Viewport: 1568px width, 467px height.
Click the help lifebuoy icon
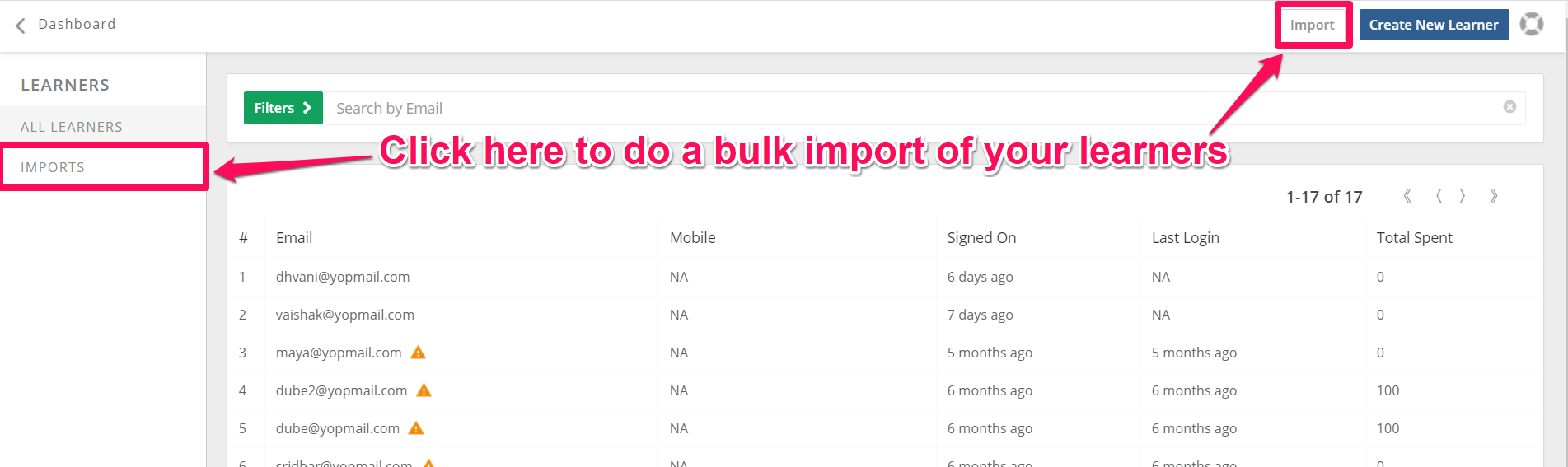point(1532,24)
